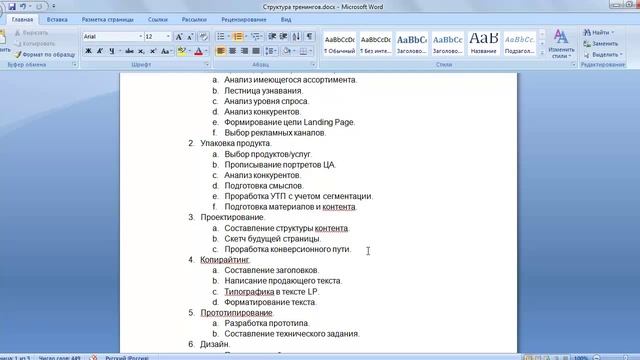640x360 pixels.
Task: Toggle display of paragraph marks (¶)
Action: click(310, 37)
